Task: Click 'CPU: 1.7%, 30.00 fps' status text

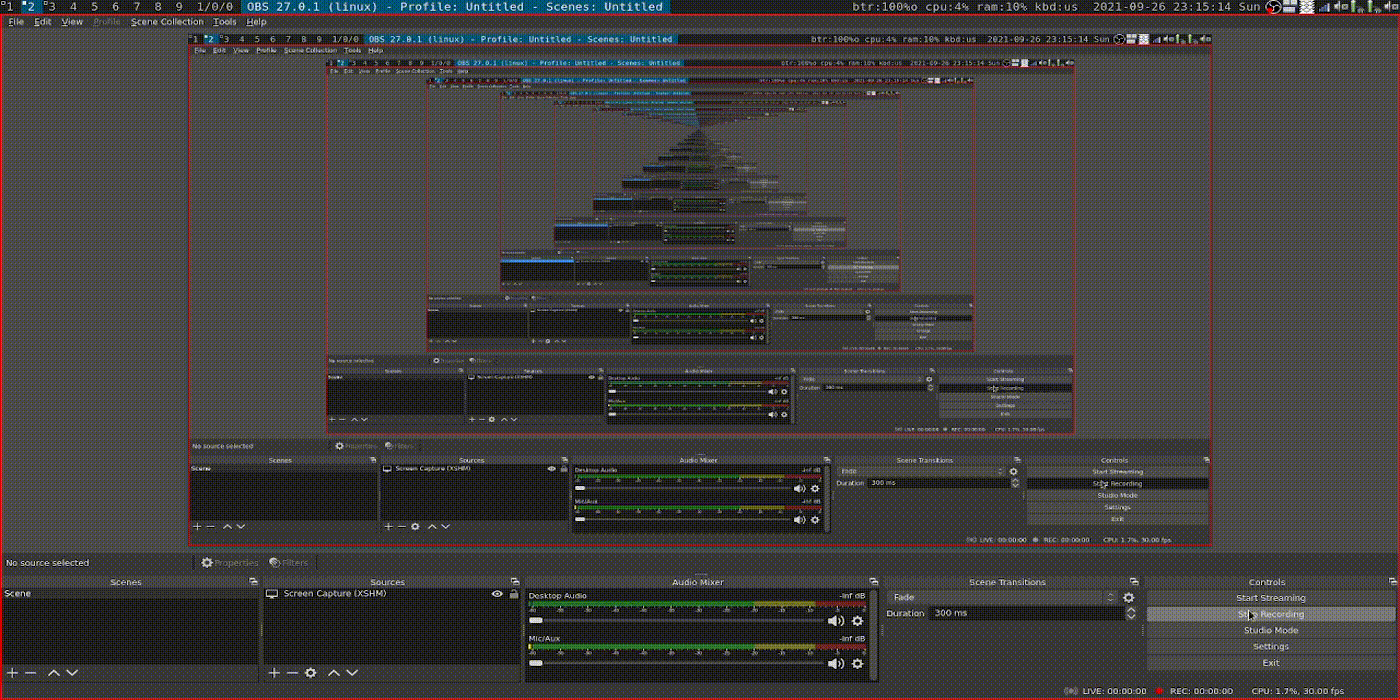Action: (x=1298, y=691)
